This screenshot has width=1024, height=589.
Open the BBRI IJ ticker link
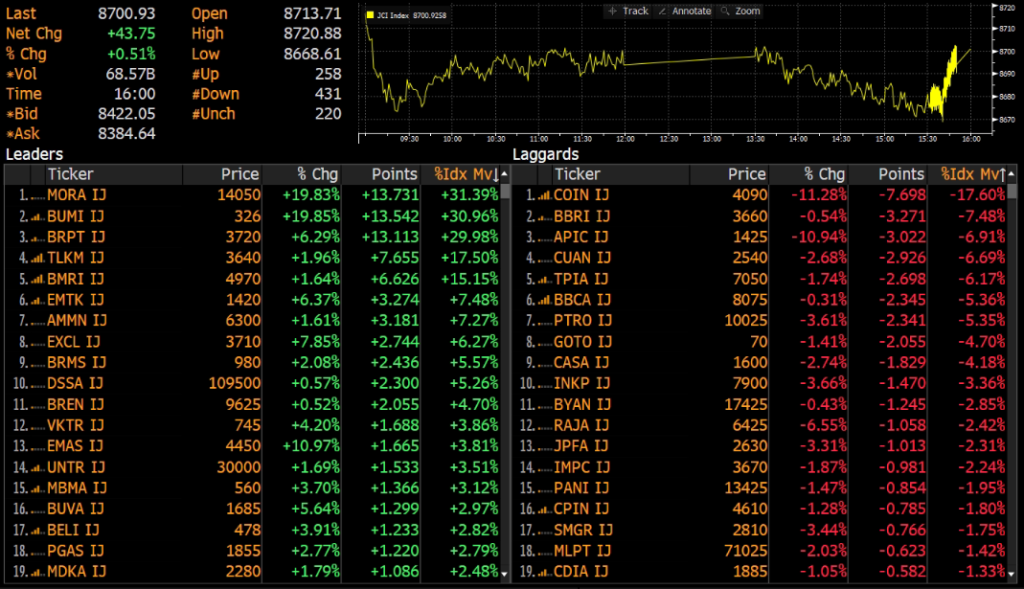point(581,216)
